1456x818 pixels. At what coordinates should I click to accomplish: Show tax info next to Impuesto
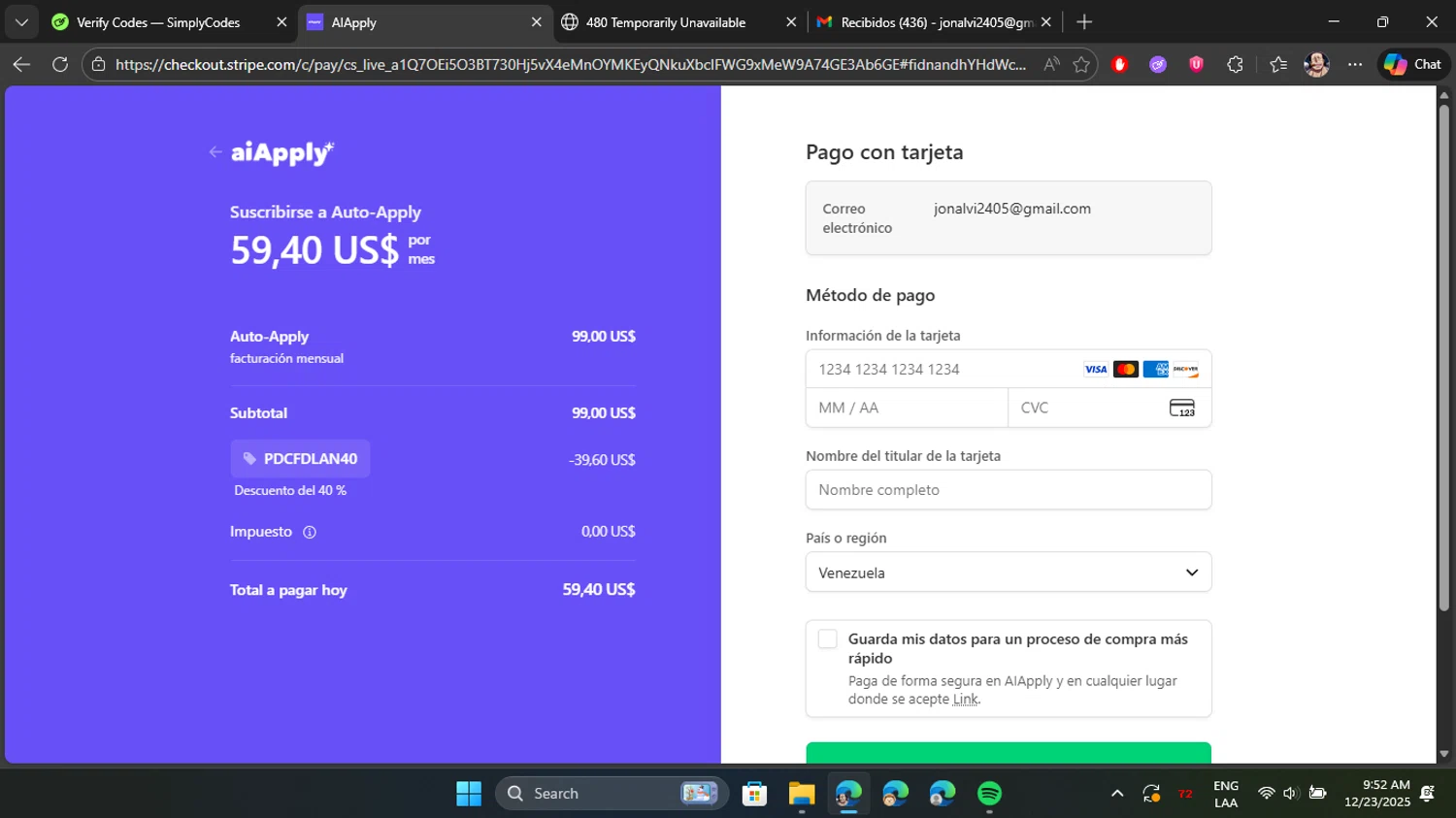tap(310, 532)
